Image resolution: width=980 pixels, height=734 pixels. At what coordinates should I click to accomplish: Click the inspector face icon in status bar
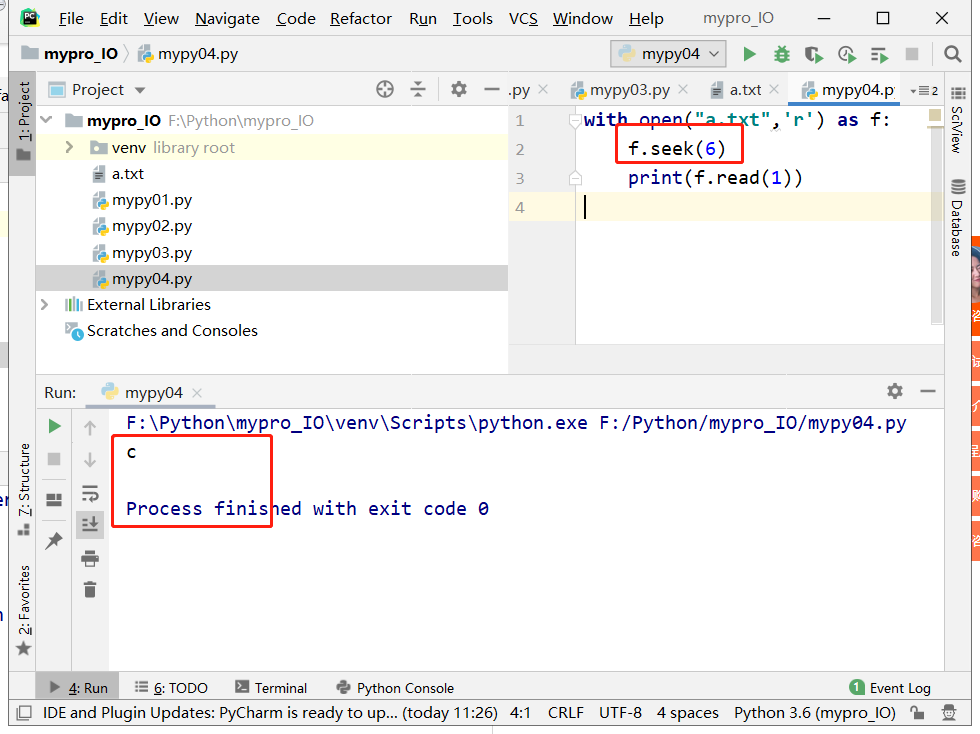949,713
